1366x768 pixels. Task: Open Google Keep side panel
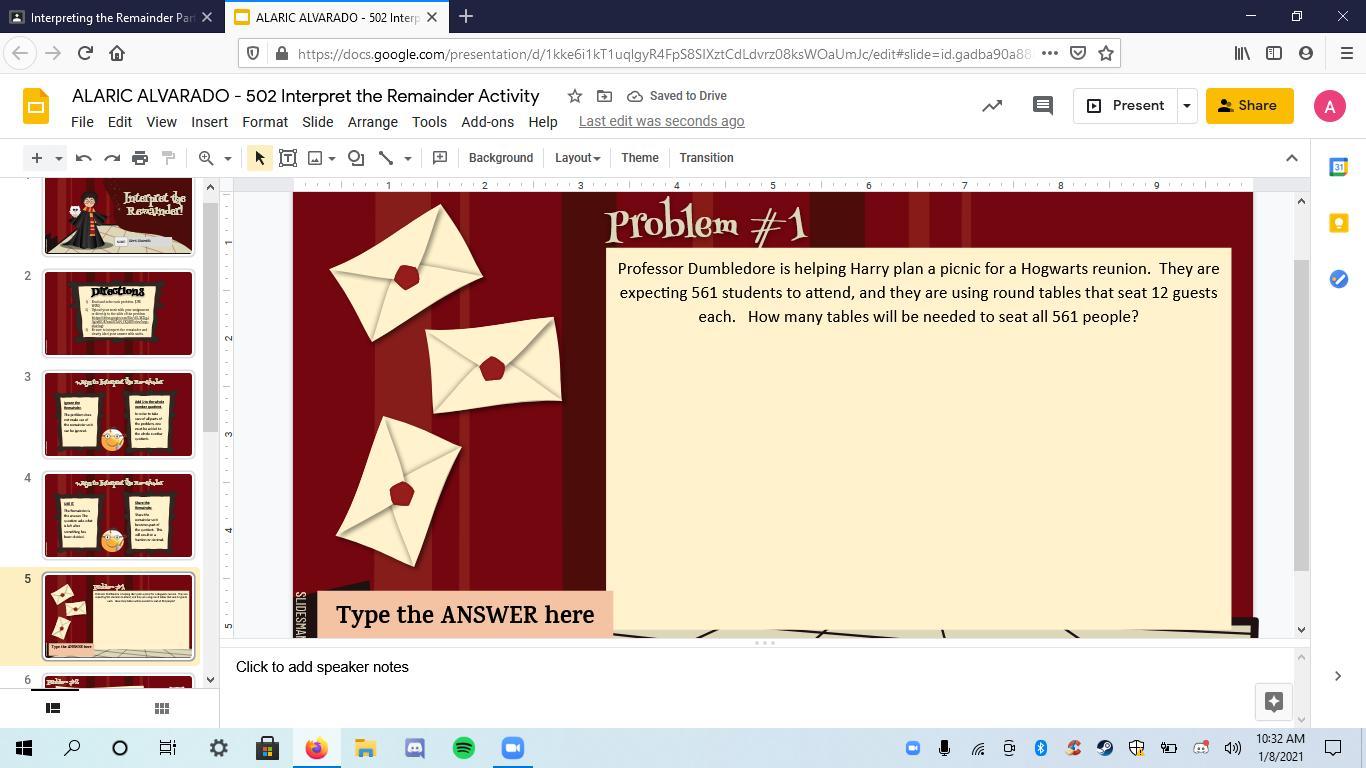click(x=1338, y=223)
